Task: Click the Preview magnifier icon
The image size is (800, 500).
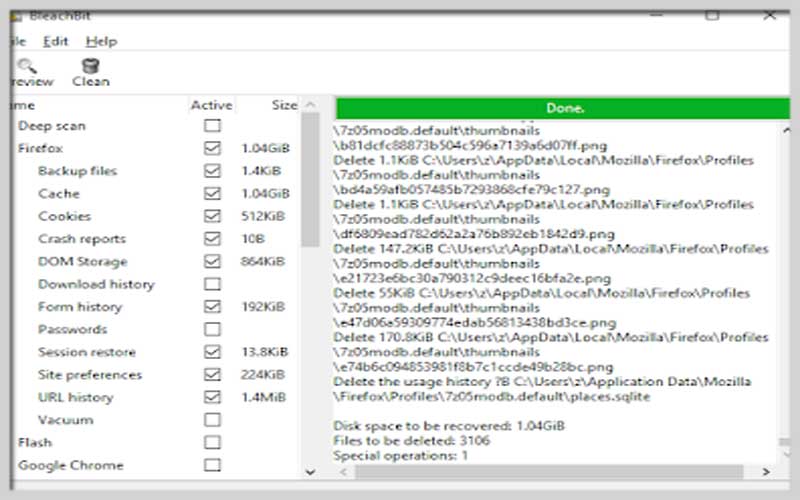Action: (26, 66)
